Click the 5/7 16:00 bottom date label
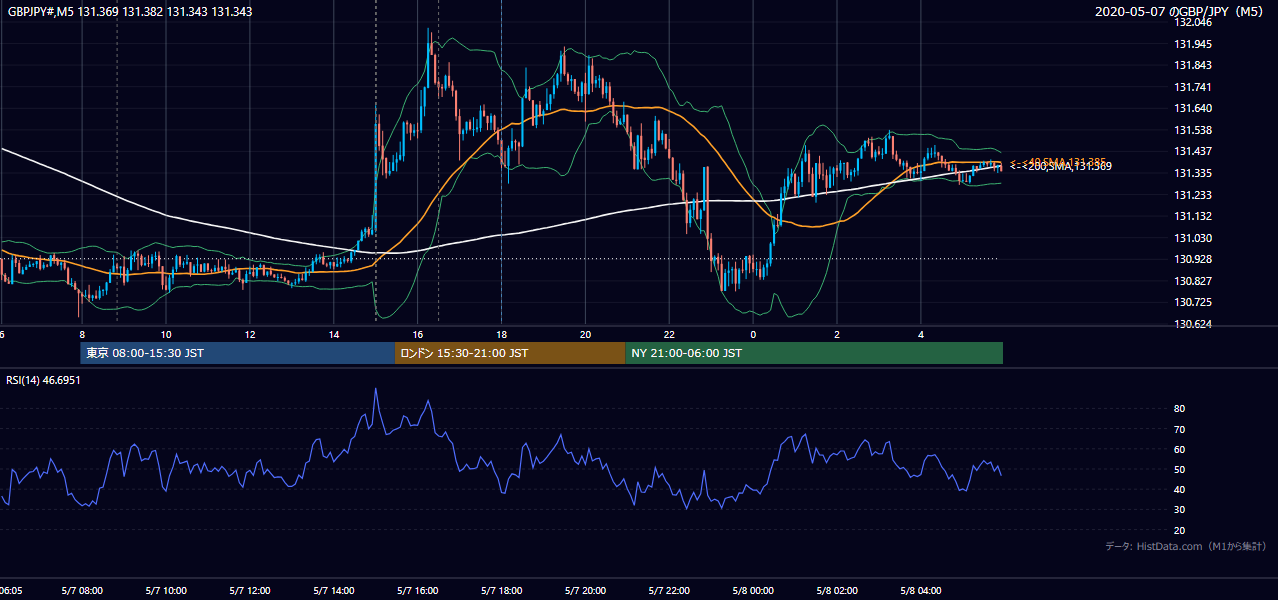The width and height of the screenshot is (1278, 600). coord(418,591)
